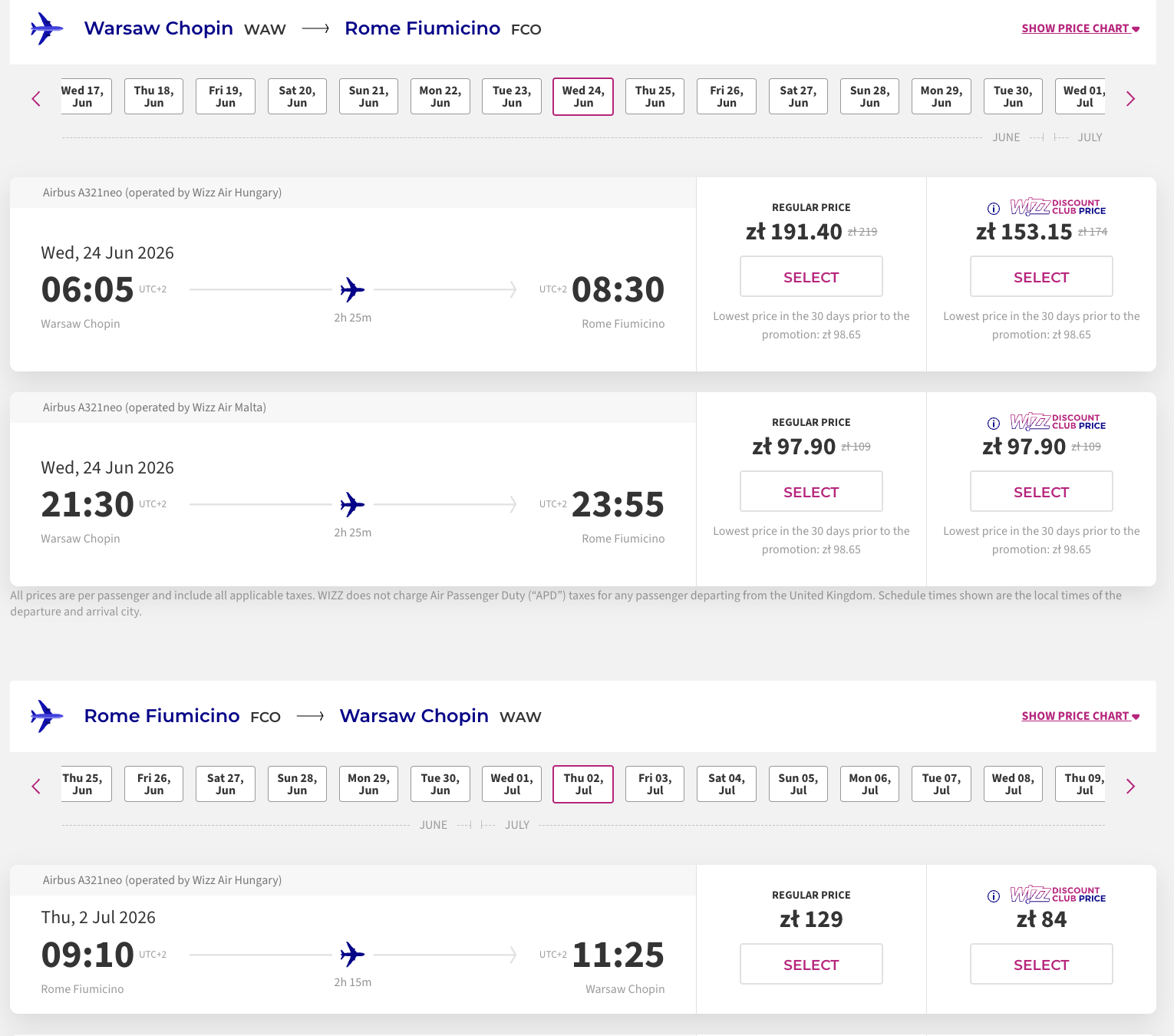Select discount club zł 84 return fare
This screenshot has height=1036, width=1174.
tap(1041, 964)
